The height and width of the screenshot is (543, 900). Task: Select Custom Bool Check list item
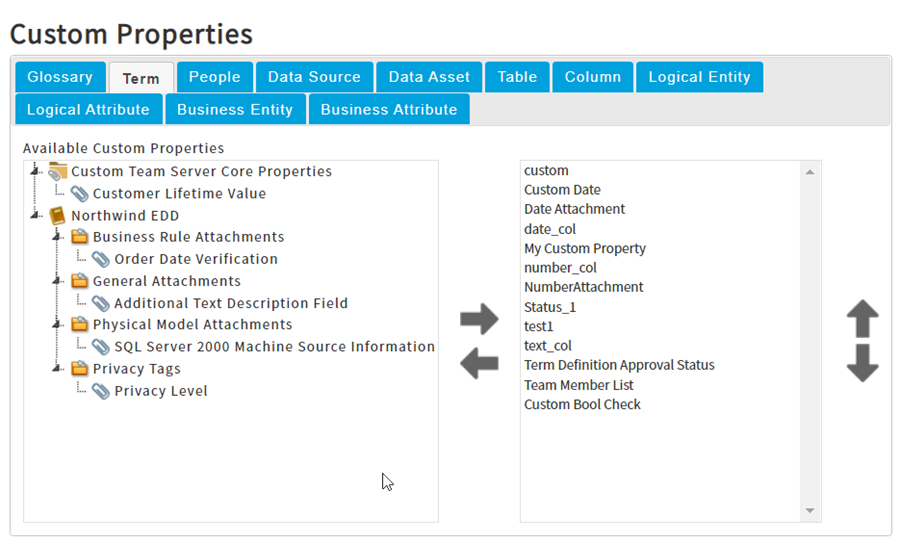[x=582, y=405]
